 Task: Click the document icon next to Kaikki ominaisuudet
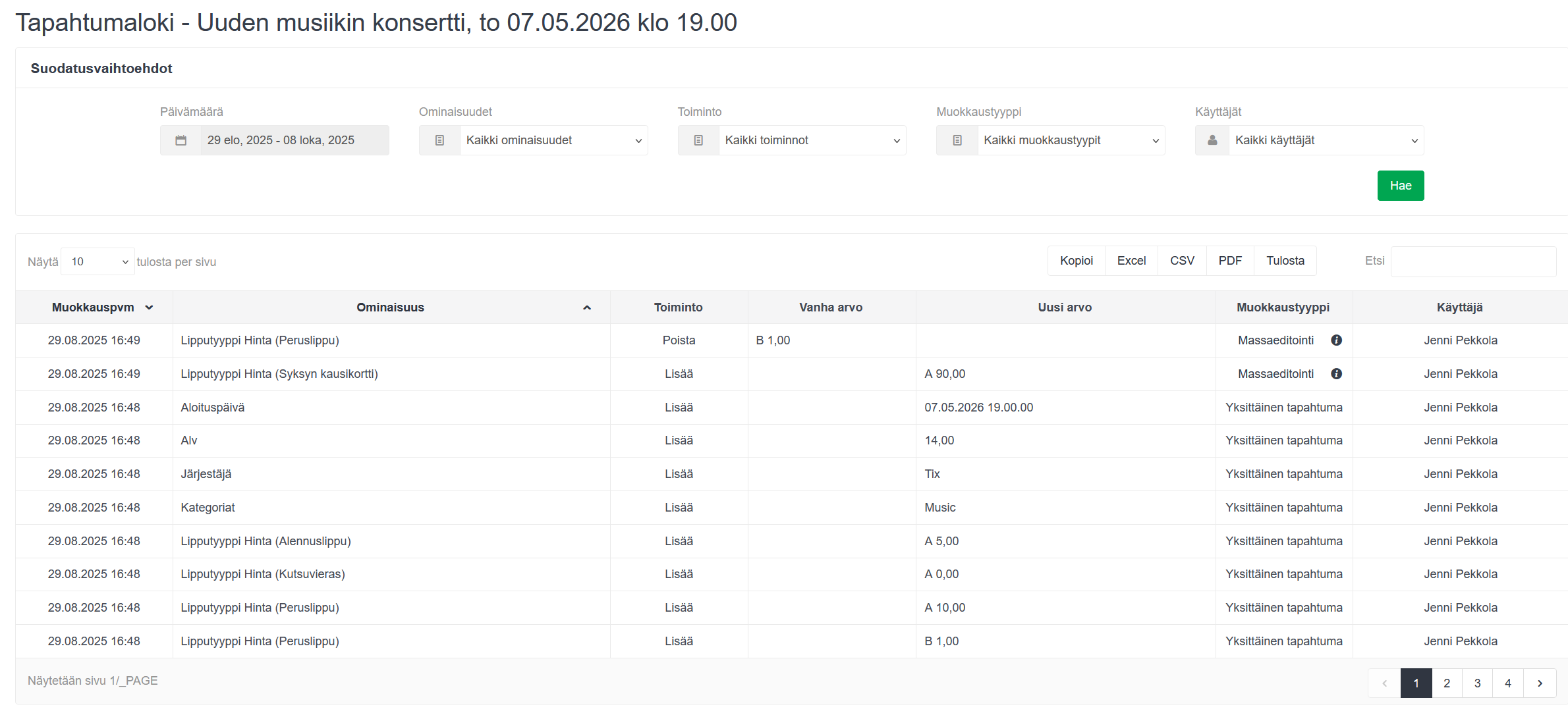point(439,140)
